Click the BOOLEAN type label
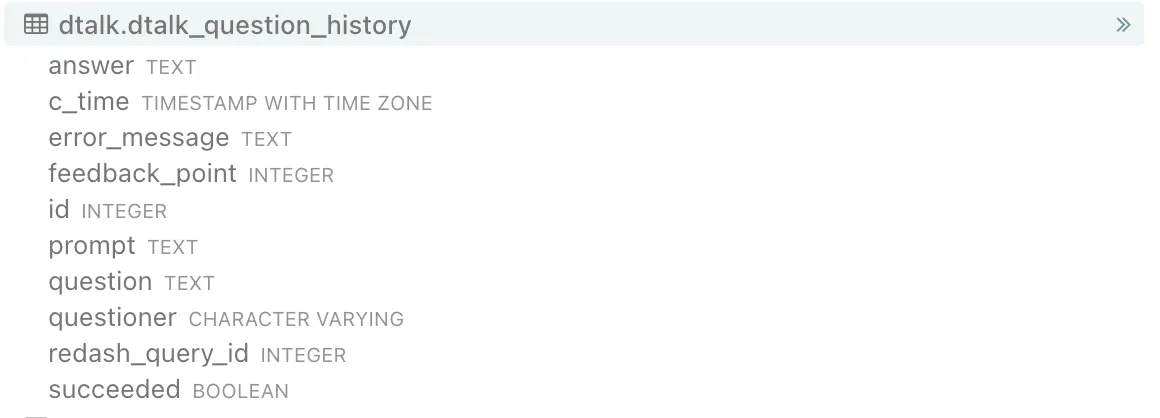Viewport: 1160px width, 418px height. click(x=240, y=392)
